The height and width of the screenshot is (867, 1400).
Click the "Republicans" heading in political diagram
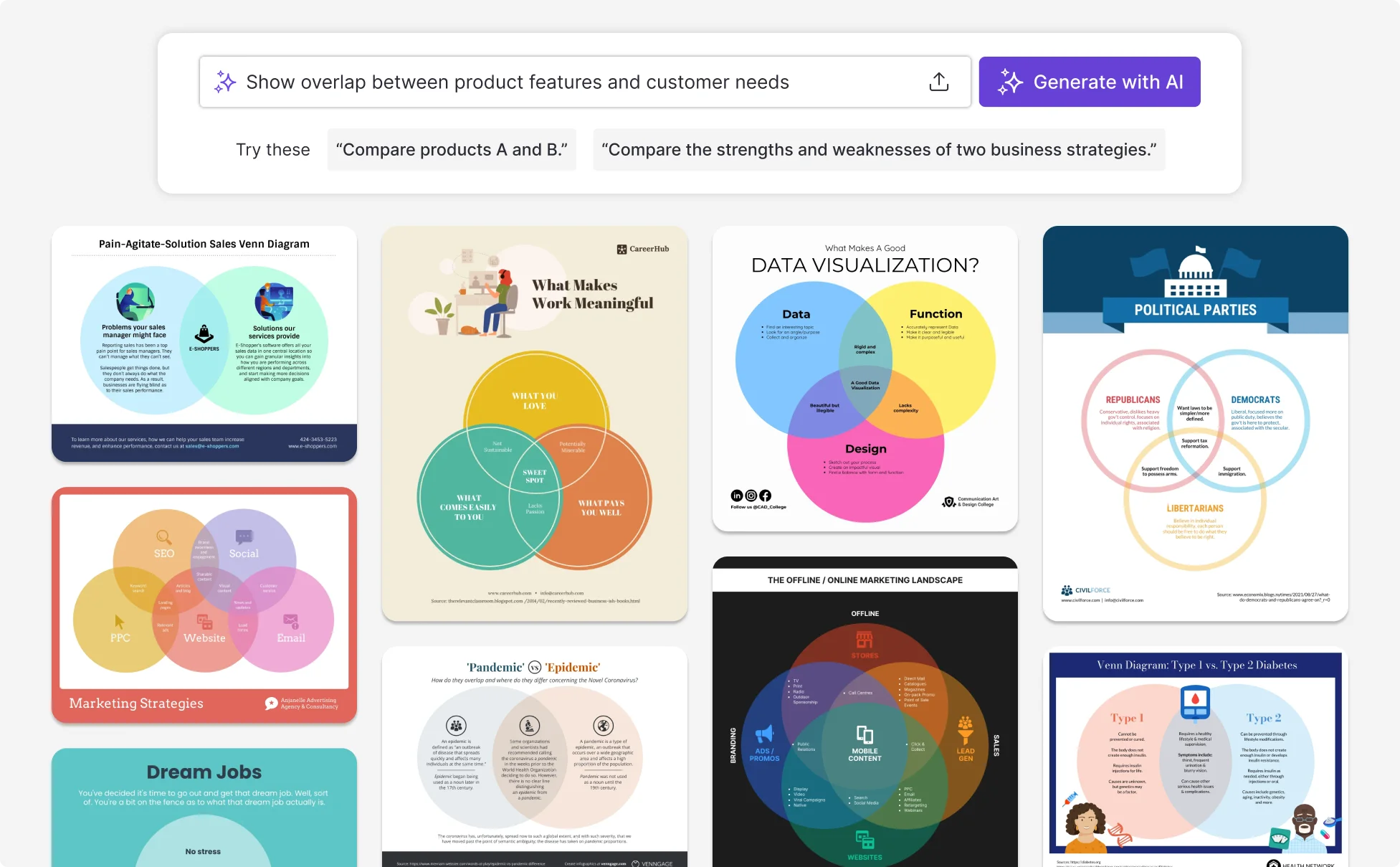pyautogui.click(x=1133, y=400)
